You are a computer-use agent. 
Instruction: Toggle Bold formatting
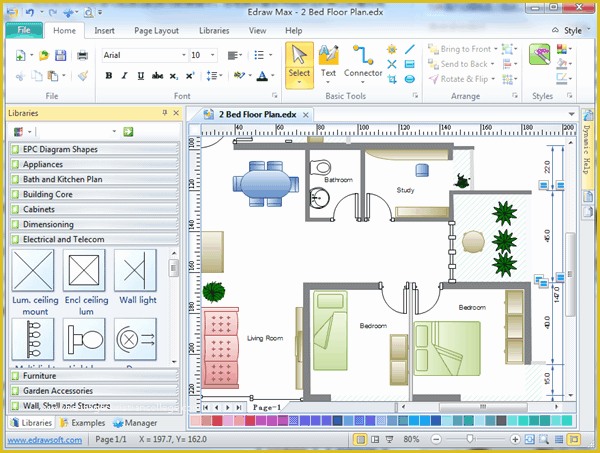[x=109, y=76]
